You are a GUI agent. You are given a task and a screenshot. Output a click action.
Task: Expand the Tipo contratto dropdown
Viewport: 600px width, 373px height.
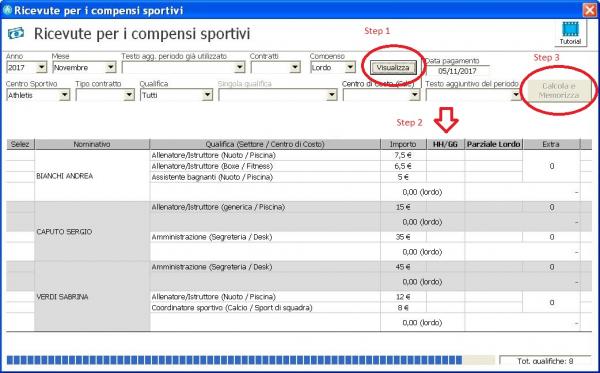(129, 95)
